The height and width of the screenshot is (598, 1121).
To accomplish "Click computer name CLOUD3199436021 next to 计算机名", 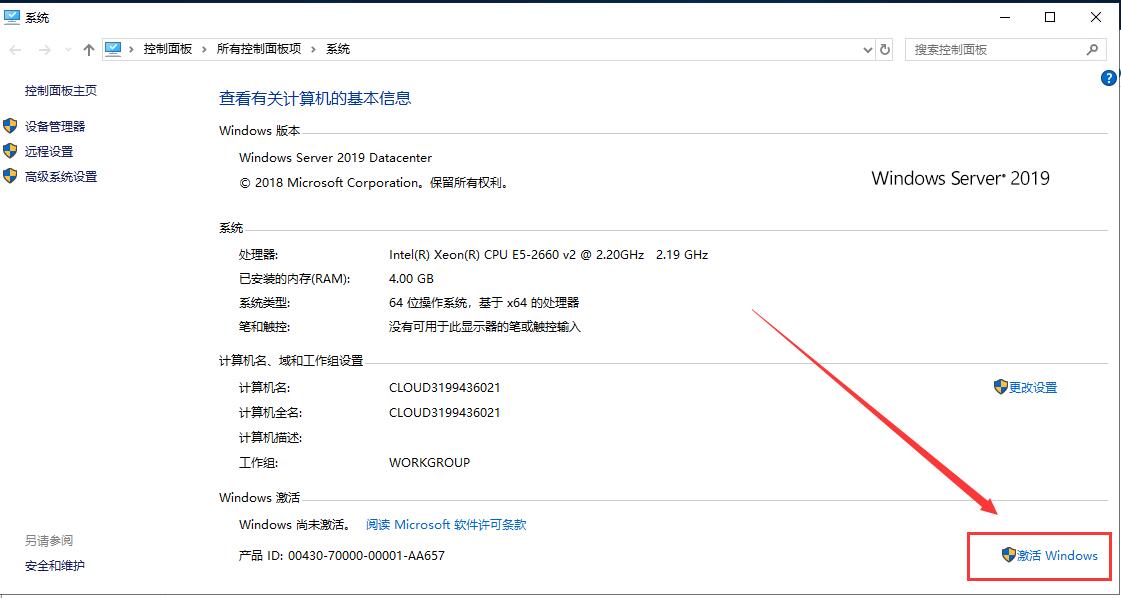I will pyautogui.click(x=445, y=388).
